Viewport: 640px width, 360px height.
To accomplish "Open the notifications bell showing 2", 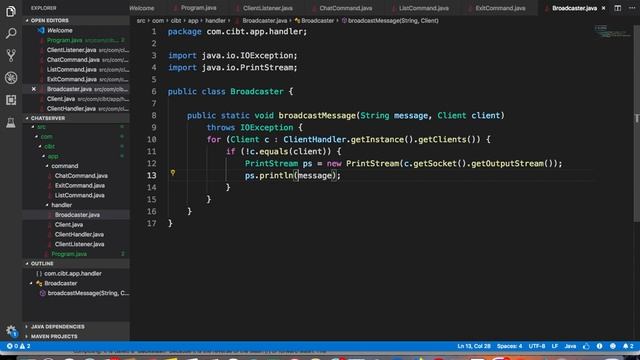I will pos(628,346).
